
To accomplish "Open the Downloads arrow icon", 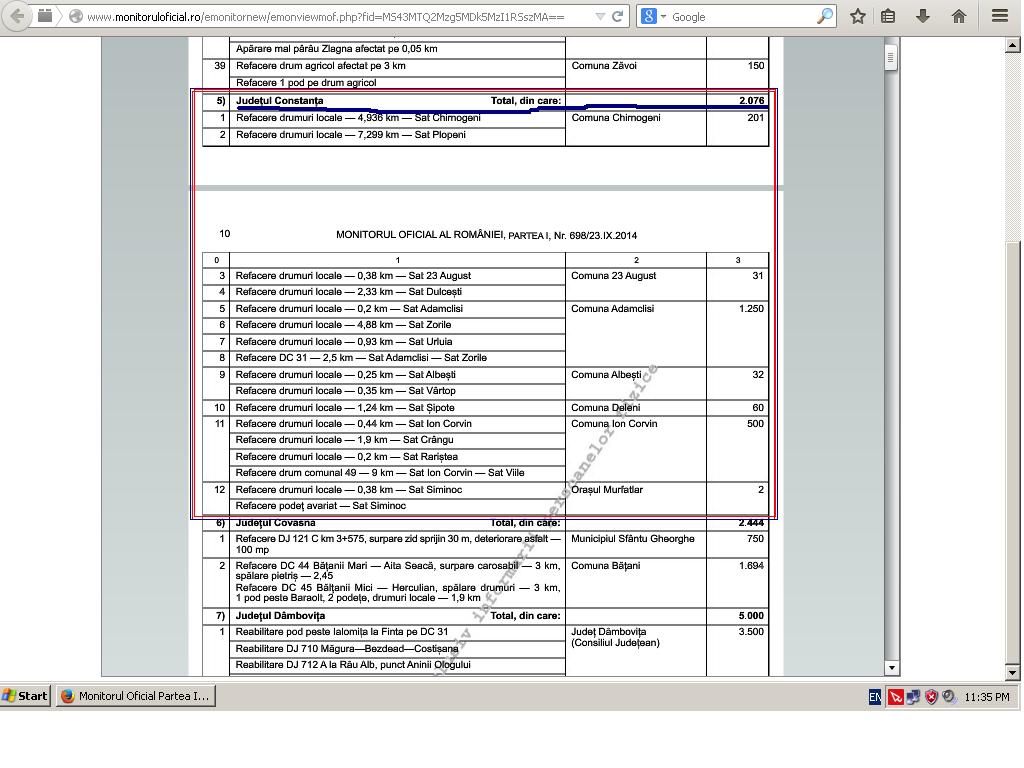I will 923,16.
